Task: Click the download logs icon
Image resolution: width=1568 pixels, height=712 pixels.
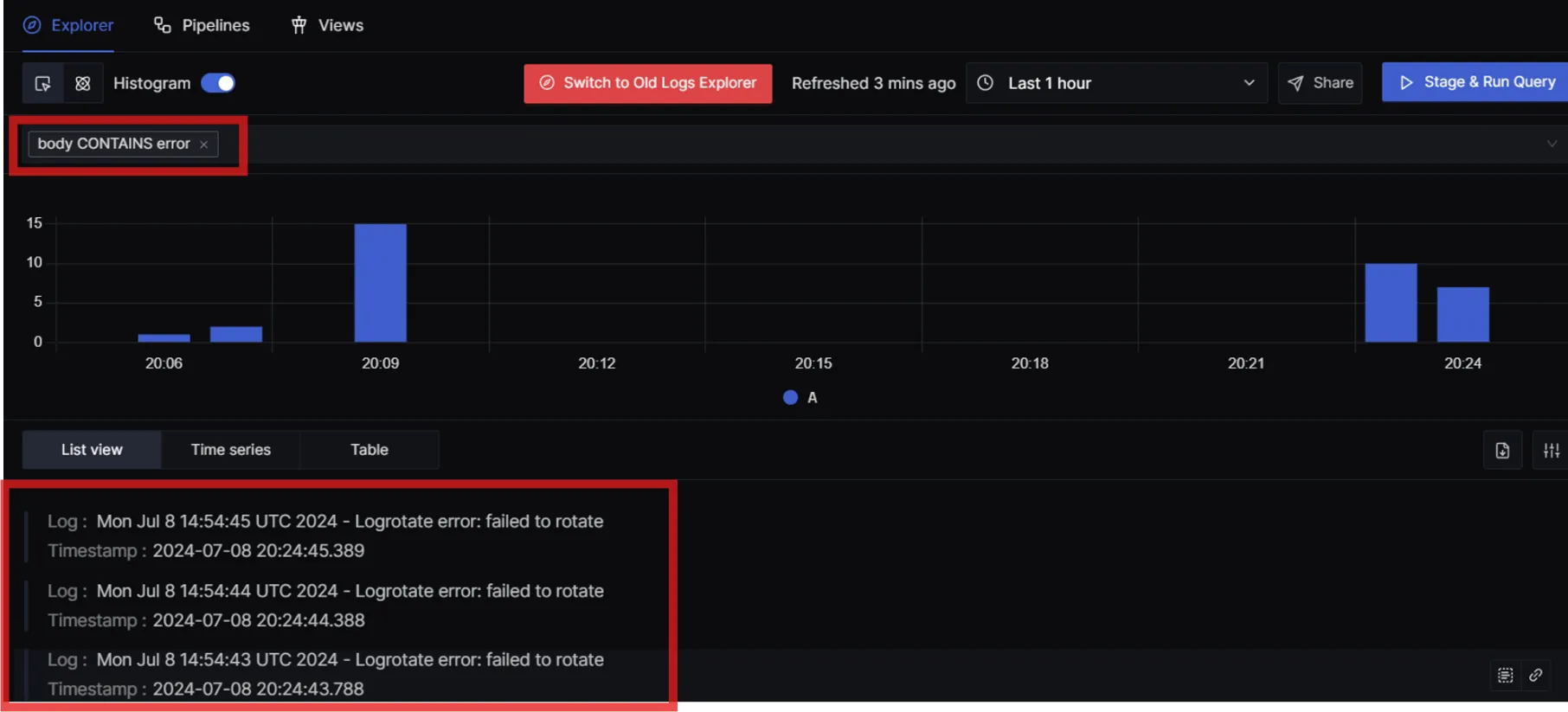Action: click(1502, 451)
